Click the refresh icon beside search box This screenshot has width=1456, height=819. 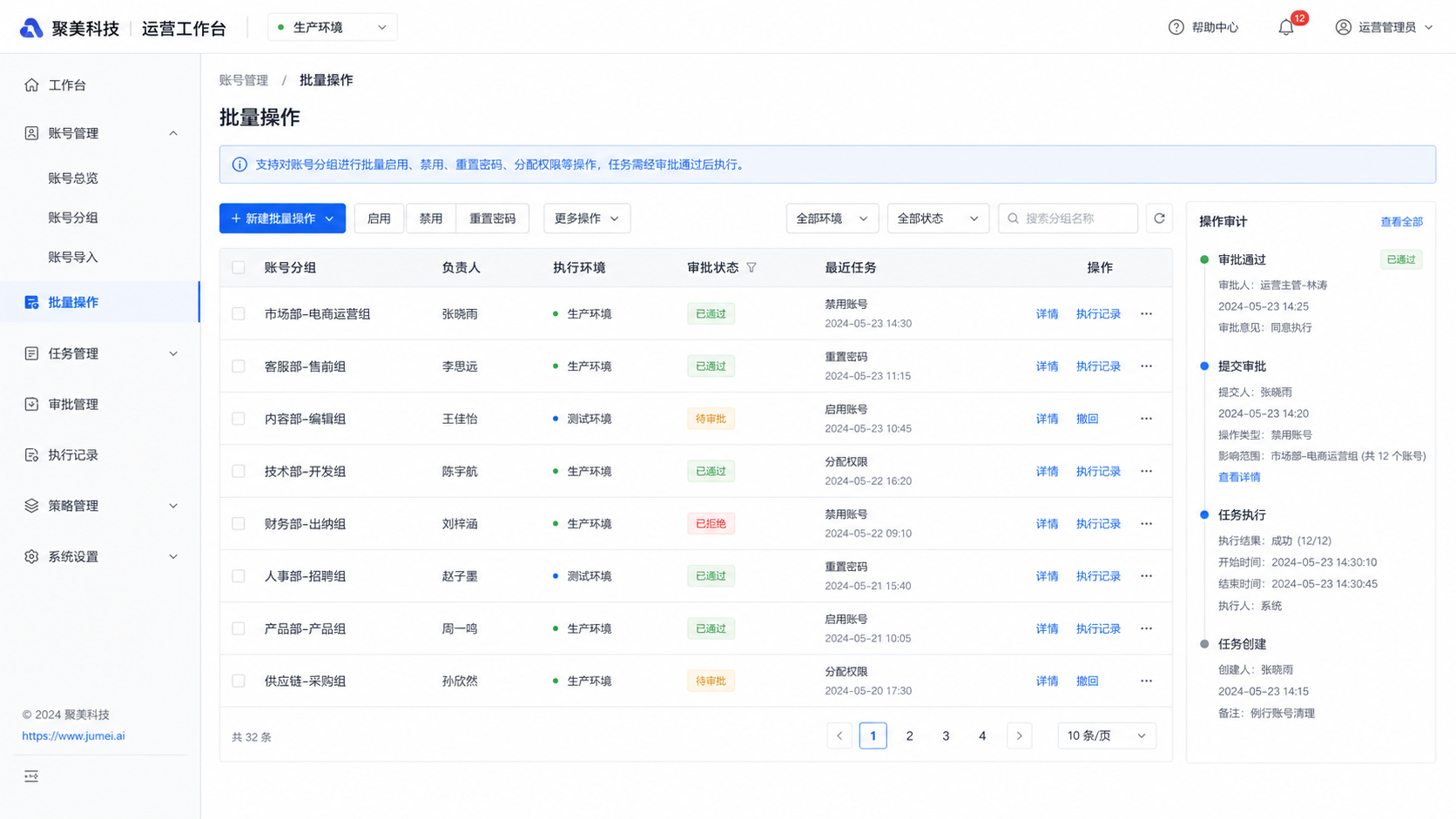(x=1159, y=218)
